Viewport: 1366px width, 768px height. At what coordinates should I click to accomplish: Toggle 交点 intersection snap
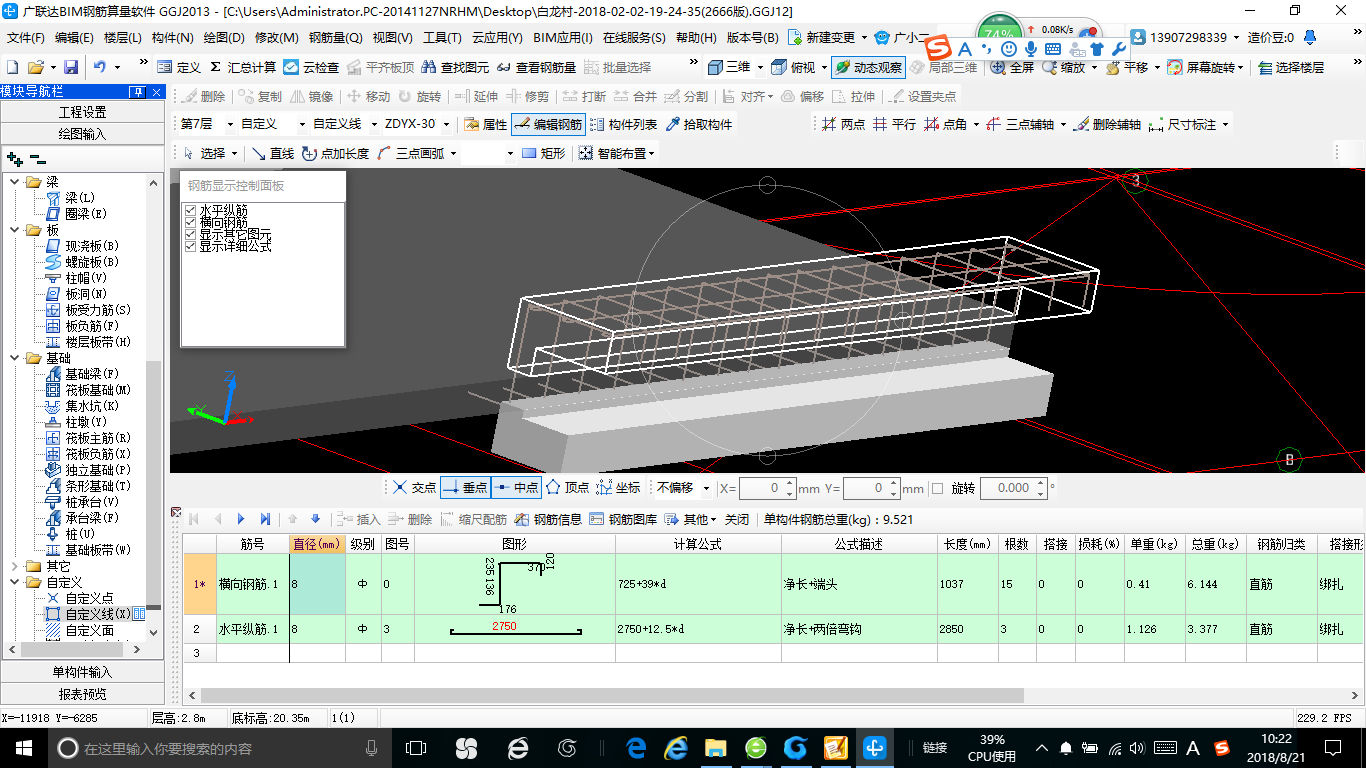pyautogui.click(x=414, y=488)
